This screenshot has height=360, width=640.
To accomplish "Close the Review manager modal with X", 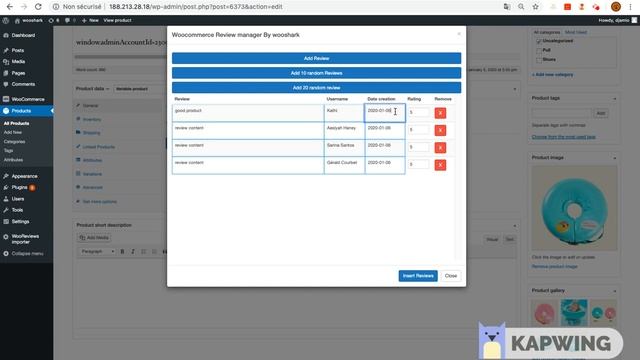I will [459, 34].
